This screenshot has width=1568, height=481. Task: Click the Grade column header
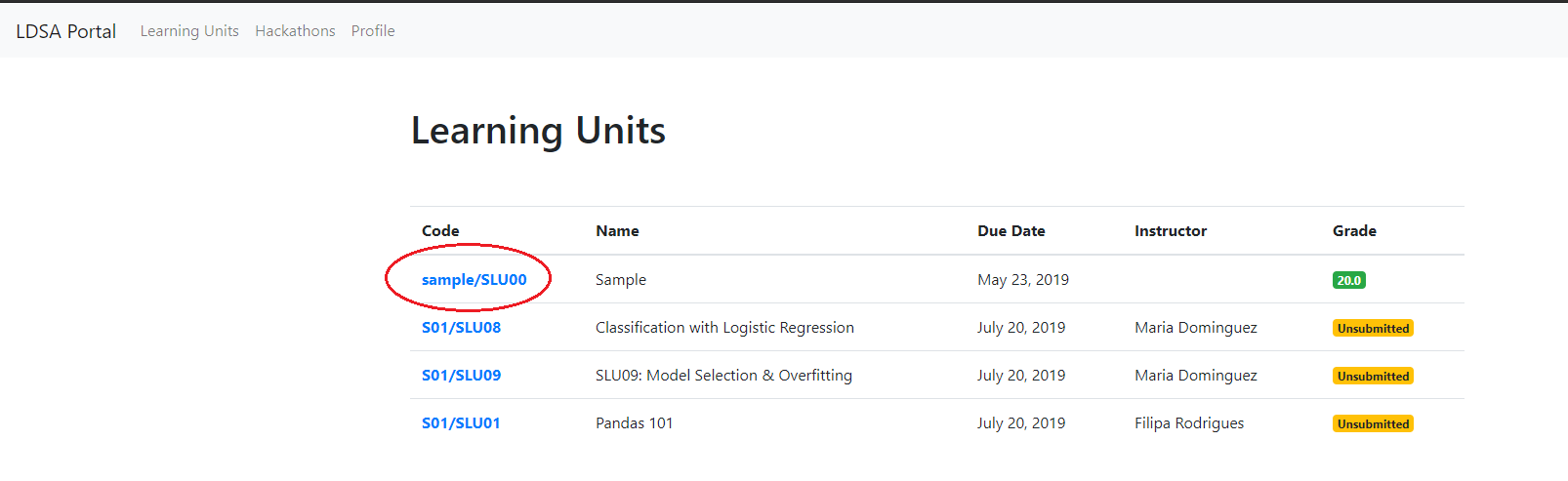pos(1354,231)
